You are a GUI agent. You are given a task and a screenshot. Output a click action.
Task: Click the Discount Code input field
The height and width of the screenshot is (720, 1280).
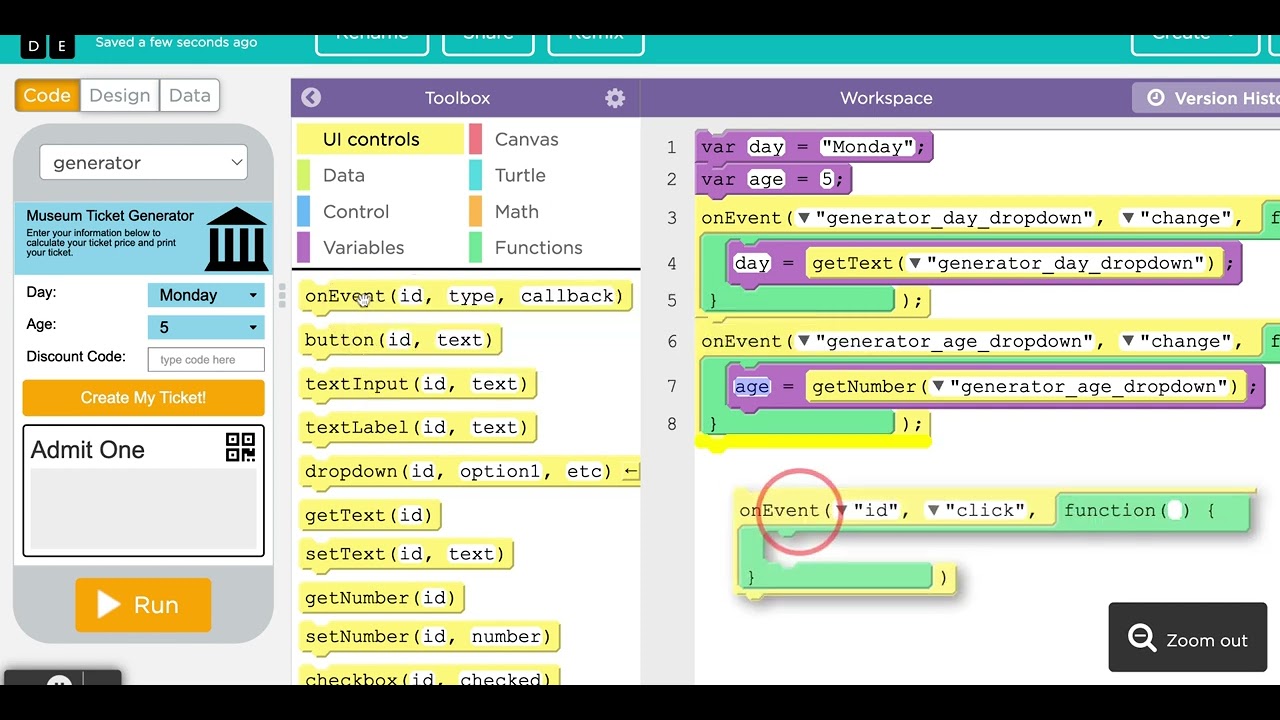coord(206,359)
